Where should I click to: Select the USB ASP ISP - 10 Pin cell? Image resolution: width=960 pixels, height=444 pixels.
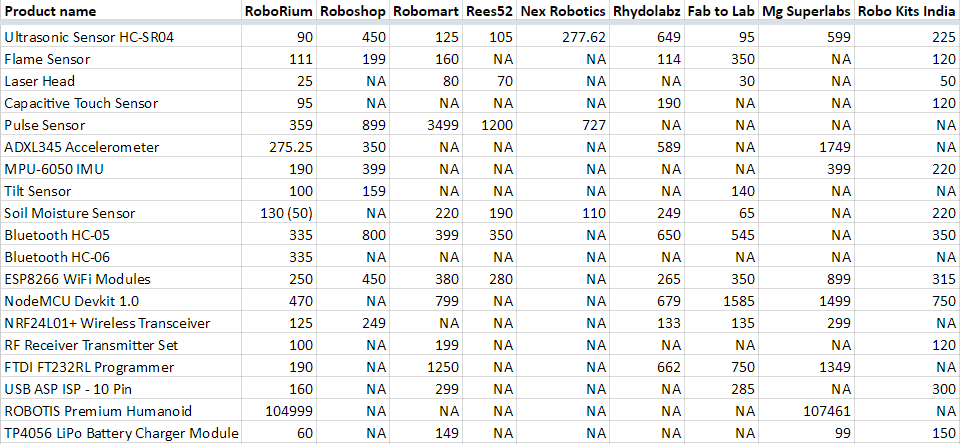tap(120, 389)
